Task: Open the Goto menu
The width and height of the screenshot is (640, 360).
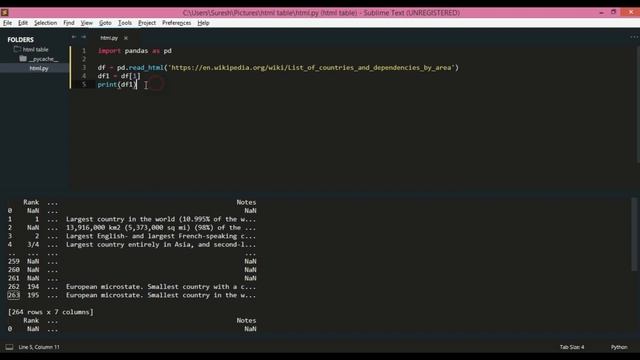Action: (105, 23)
